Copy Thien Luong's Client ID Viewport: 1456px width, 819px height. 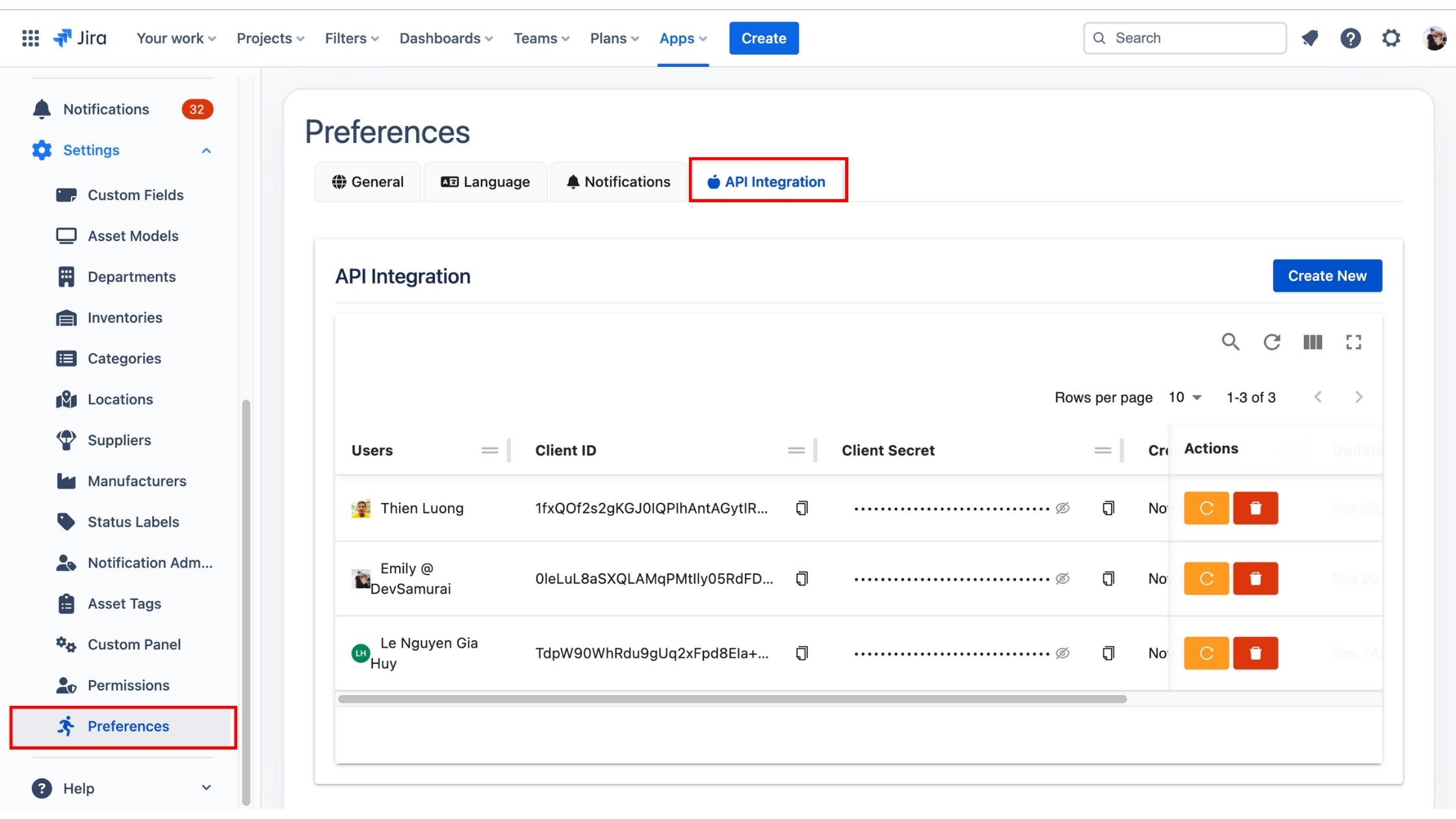pyautogui.click(x=801, y=508)
